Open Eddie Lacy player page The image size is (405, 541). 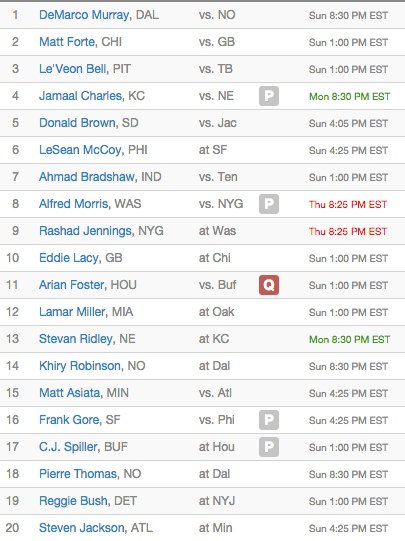point(69,258)
